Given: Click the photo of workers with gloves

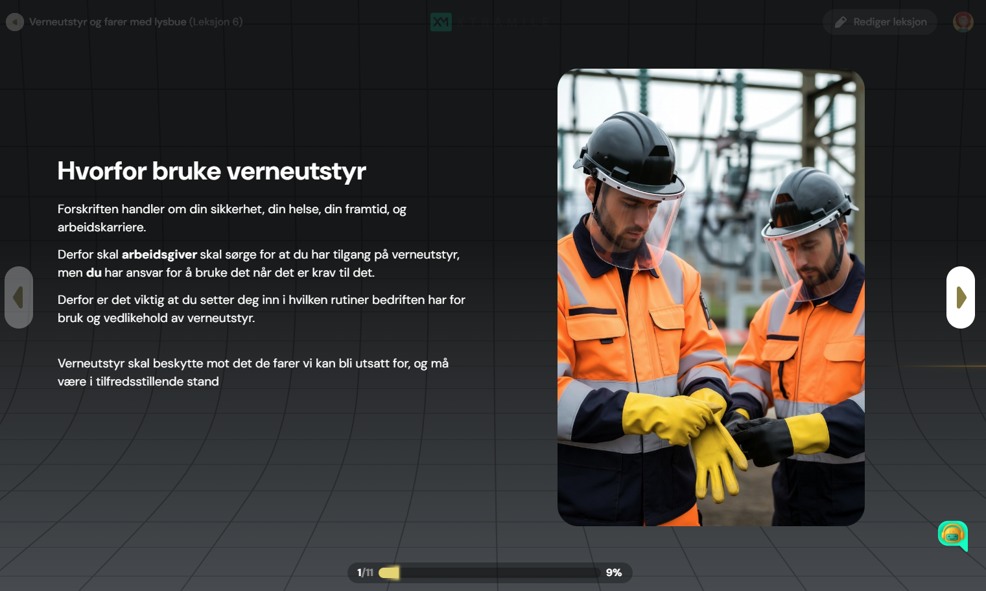Looking at the screenshot, I should point(710,297).
